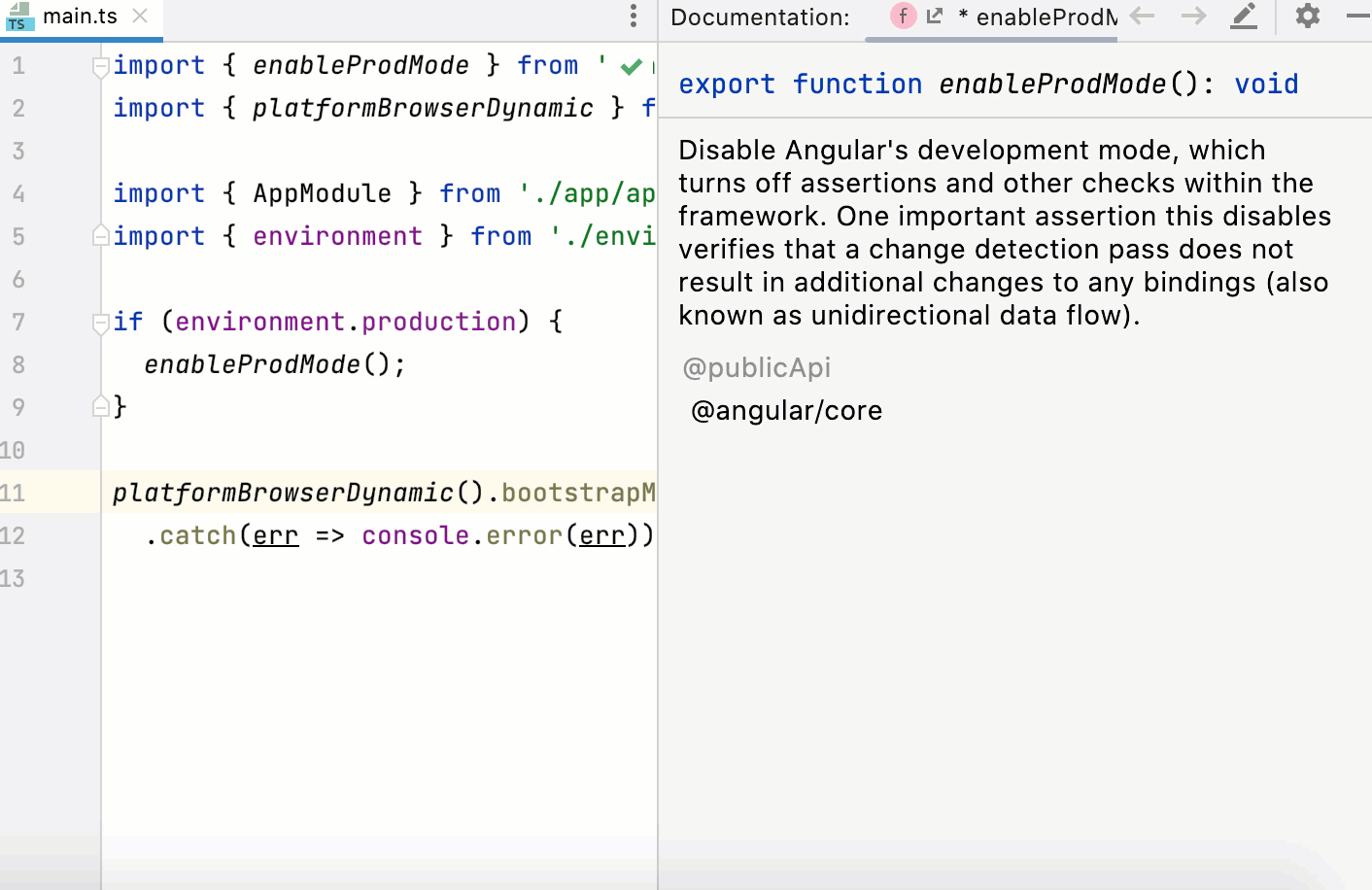The height and width of the screenshot is (890, 1372).
Task: Navigate forward in Documentation history
Action: (1192, 17)
